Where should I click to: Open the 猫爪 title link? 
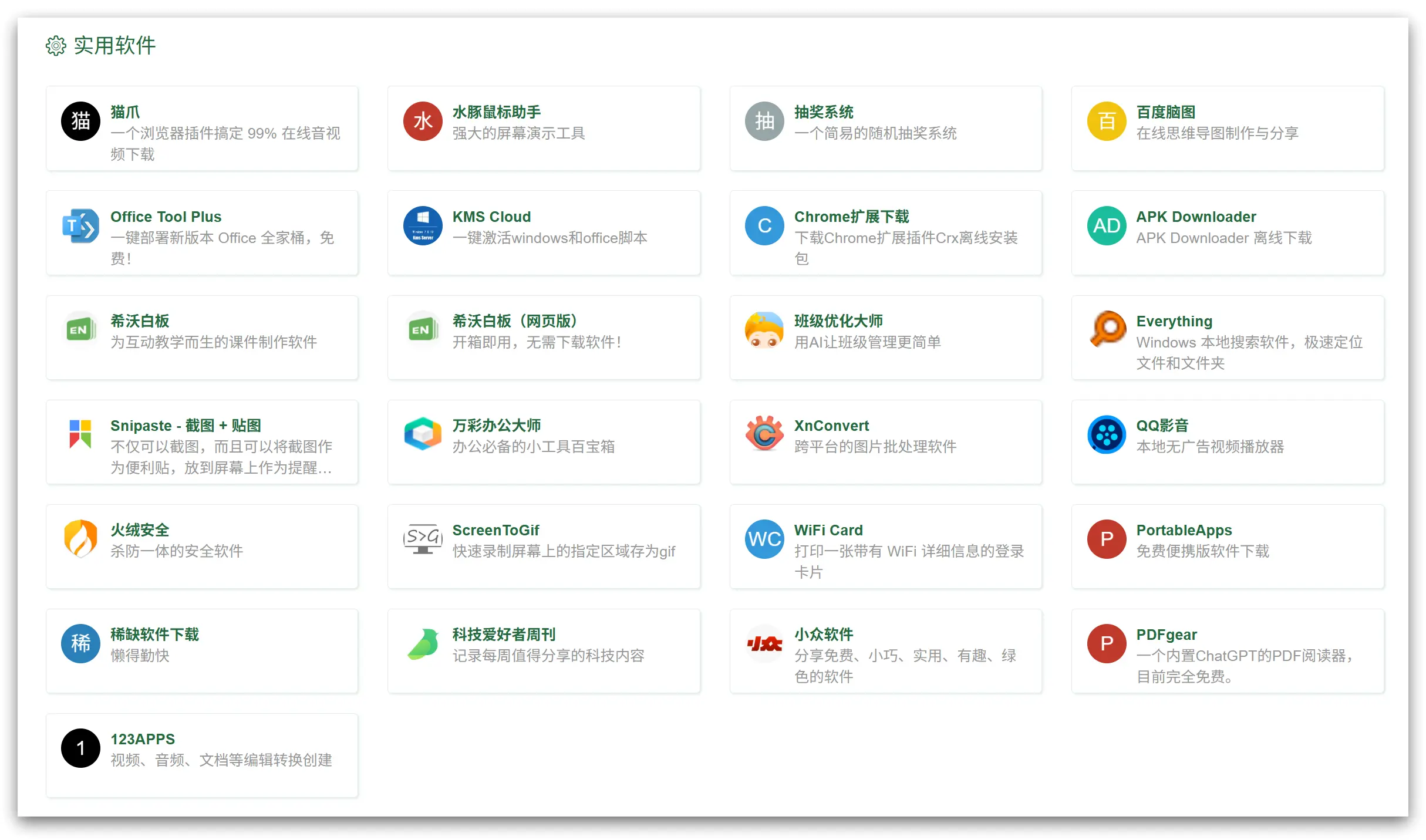coord(125,112)
